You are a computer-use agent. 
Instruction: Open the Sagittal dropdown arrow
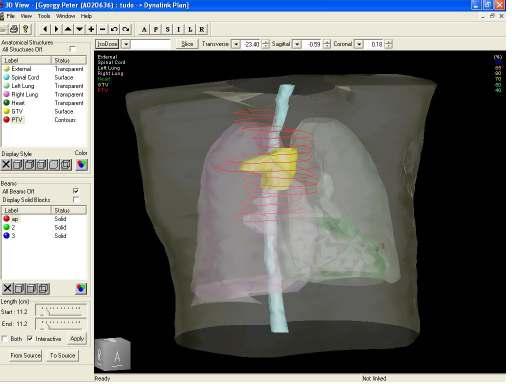297,44
